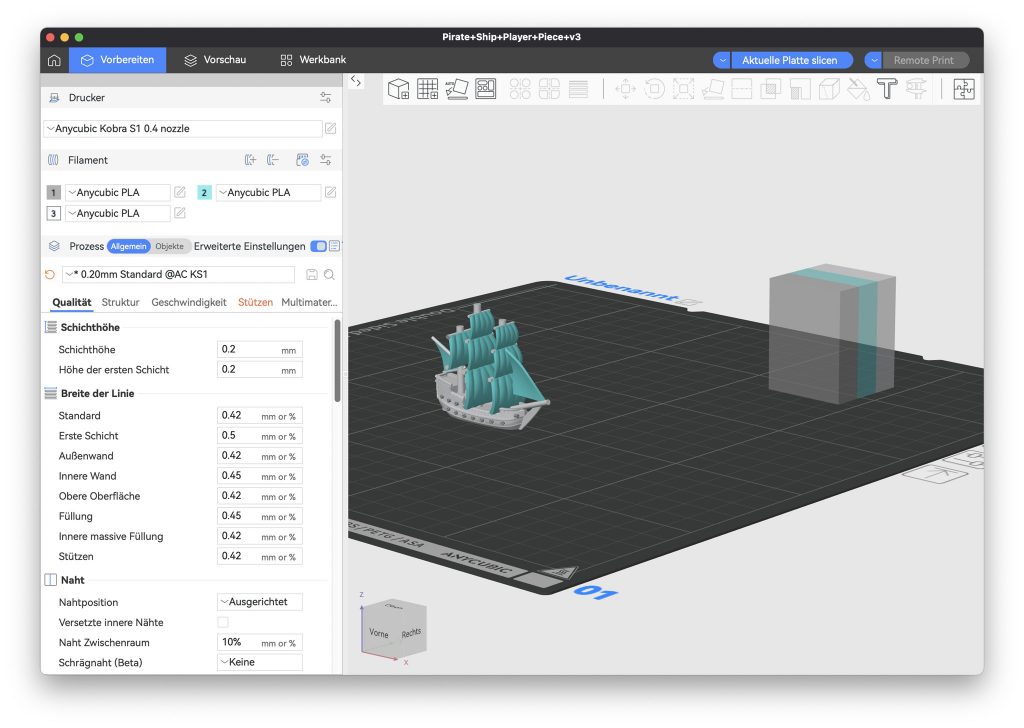The height and width of the screenshot is (728, 1024).
Task: Expand the Schrägnaht (Beta) dropdown
Action: coord(259,662)
